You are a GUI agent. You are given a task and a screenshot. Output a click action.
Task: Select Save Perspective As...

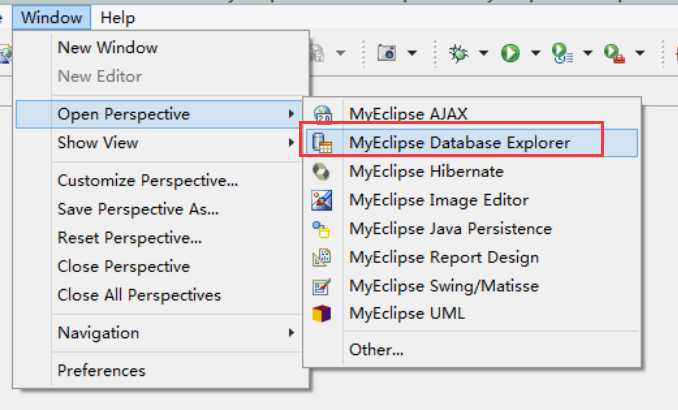(x=138, y=209)
